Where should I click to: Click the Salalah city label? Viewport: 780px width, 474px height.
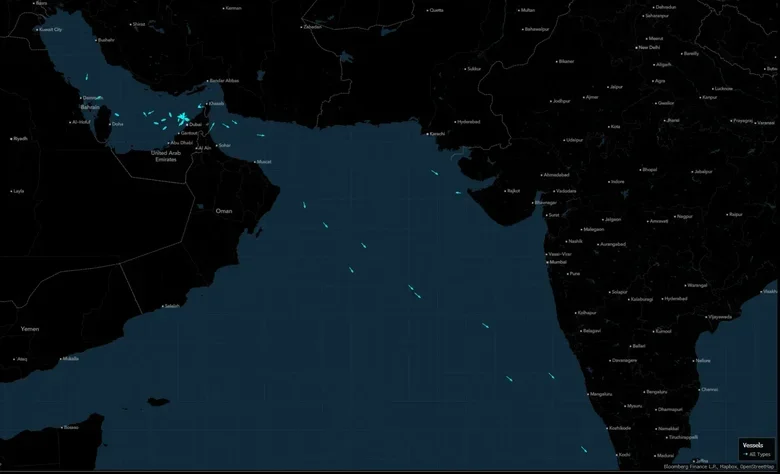(171, 306)
